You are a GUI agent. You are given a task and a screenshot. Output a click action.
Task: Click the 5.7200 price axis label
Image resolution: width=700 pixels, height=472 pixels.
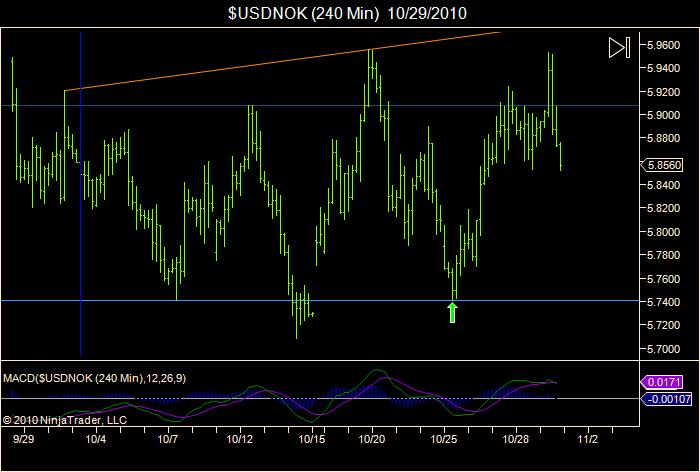tap(663, 325)
